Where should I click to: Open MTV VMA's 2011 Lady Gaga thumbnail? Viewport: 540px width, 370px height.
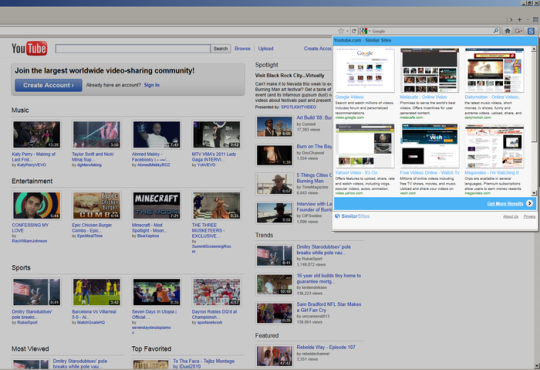pos(216,134)
